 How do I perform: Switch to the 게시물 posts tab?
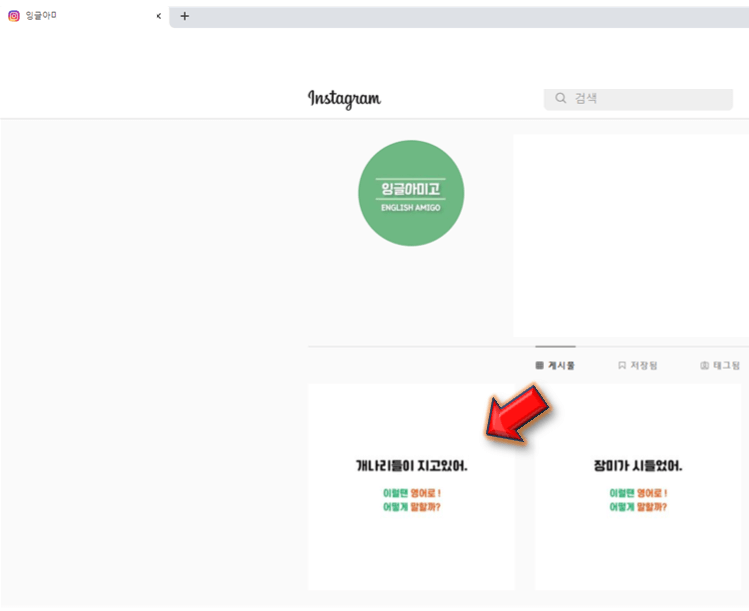(x=555, y=365)
